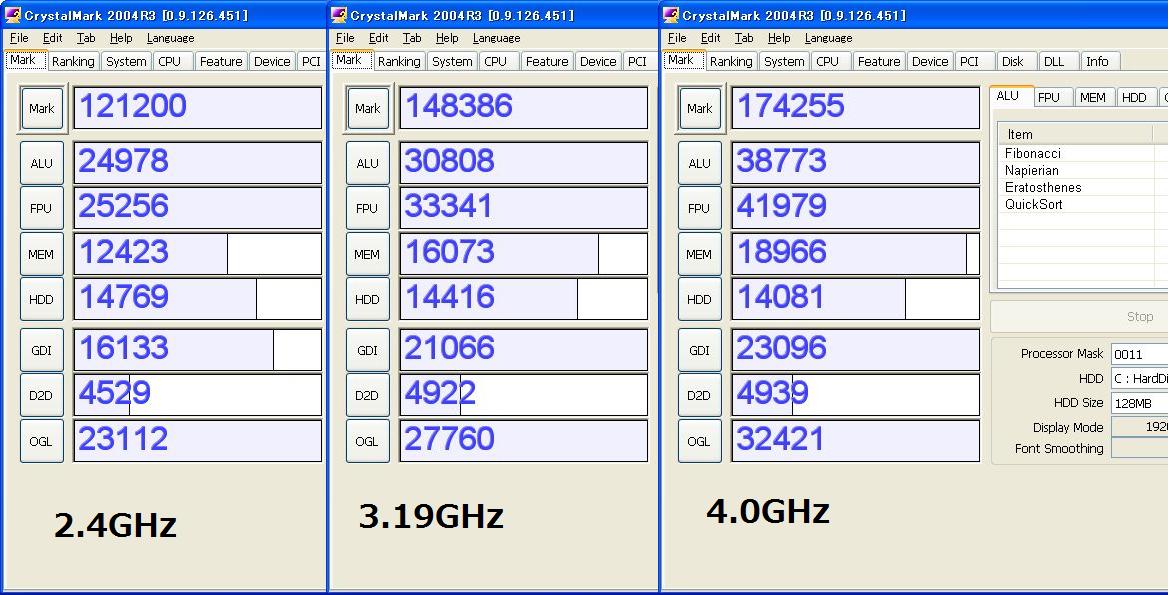Click the GDI button beside score 21066
The width and height of the screenshot is (1168, 595).
[x=367, y=350]
